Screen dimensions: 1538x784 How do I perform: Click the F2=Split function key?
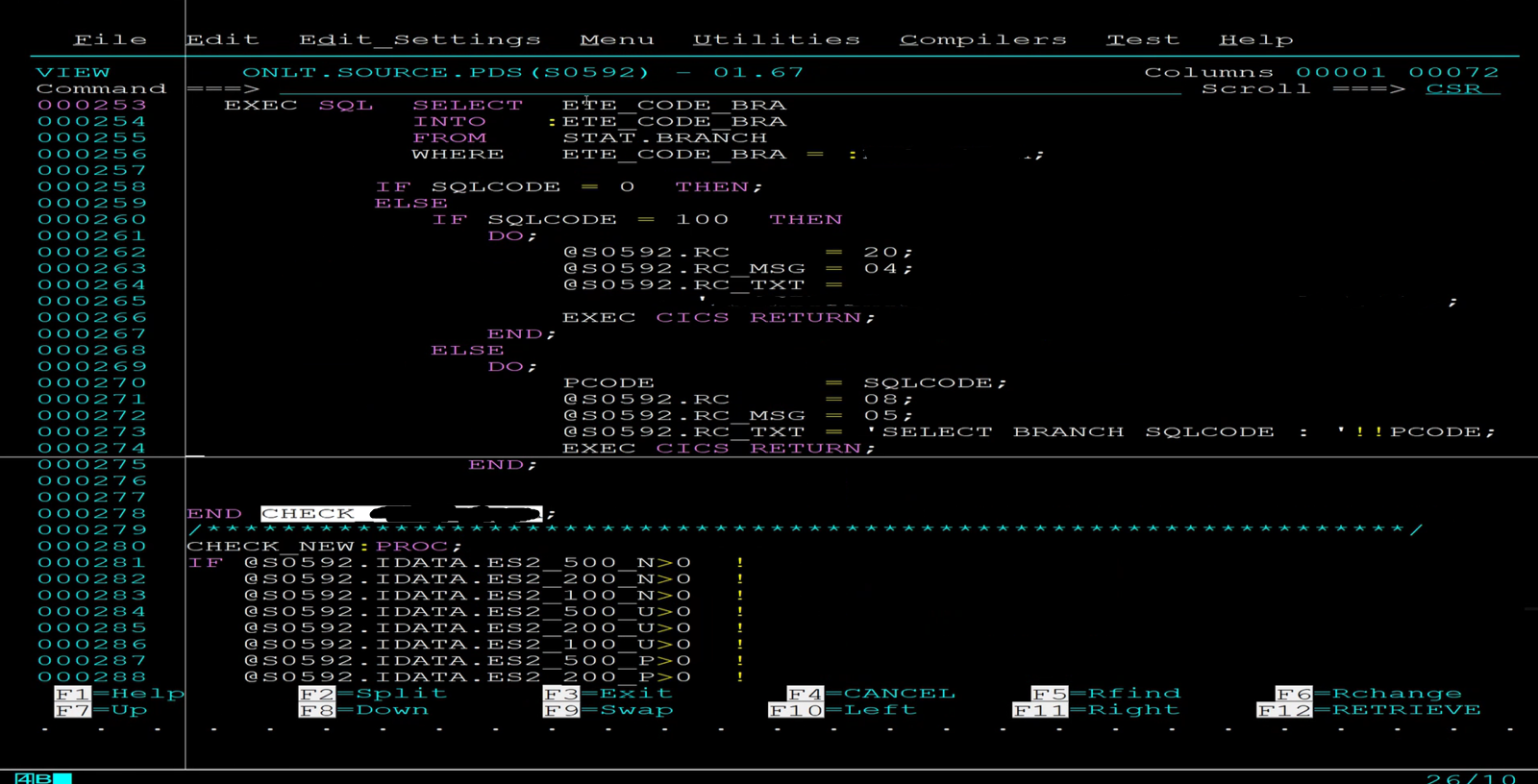tap(373, 693)
